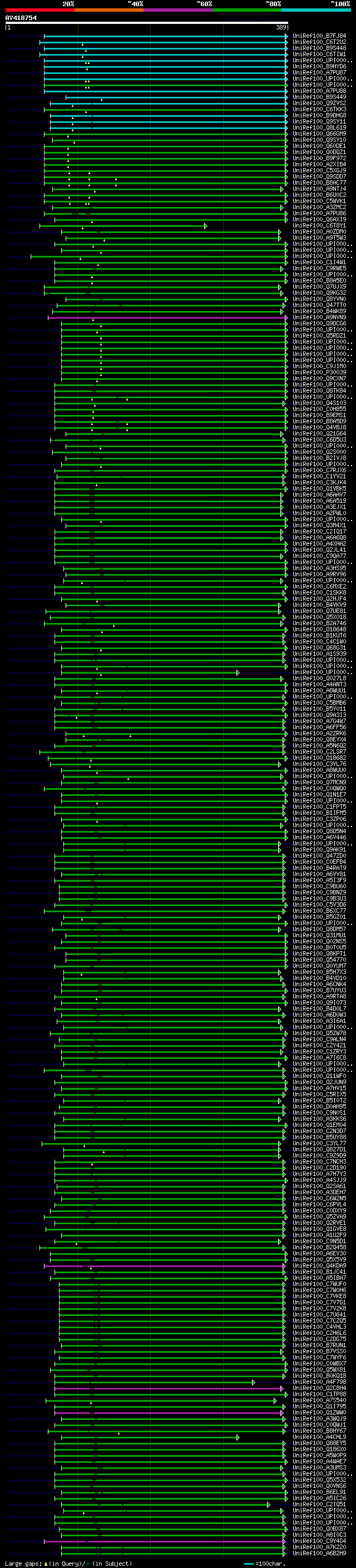Viewport: 356px width, 1568px height.
Task: Select hit label UniRef100_P30039
Action: tap(319, 373)
